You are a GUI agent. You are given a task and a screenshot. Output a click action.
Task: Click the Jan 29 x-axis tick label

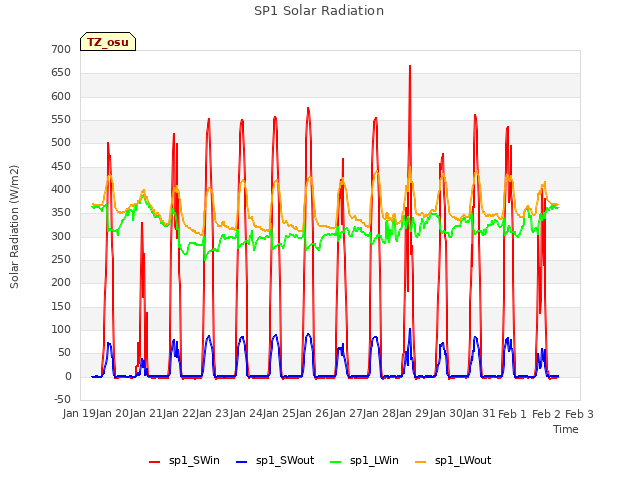(414, 414)
